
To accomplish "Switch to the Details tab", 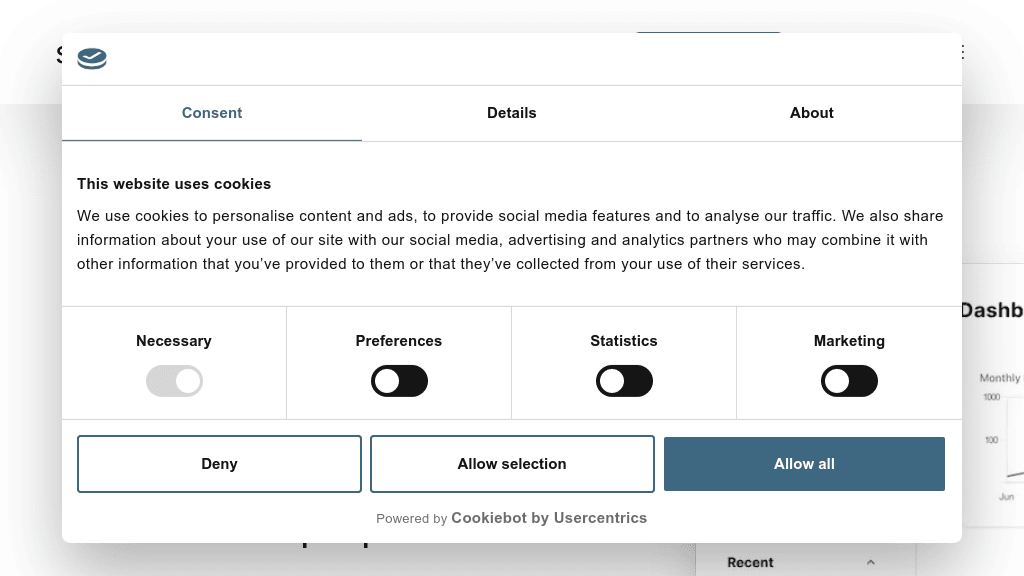I will (x=511, y=113).
